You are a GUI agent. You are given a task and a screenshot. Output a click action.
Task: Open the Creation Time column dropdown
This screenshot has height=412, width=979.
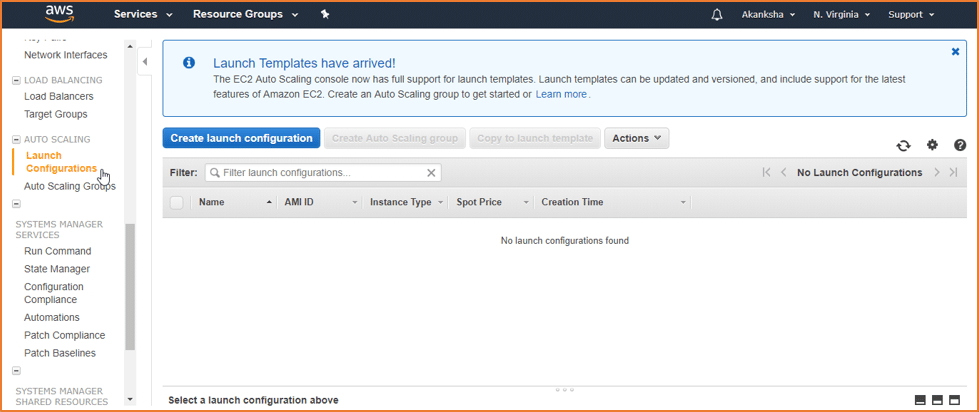pyautogui.click(x=683, y=203)
